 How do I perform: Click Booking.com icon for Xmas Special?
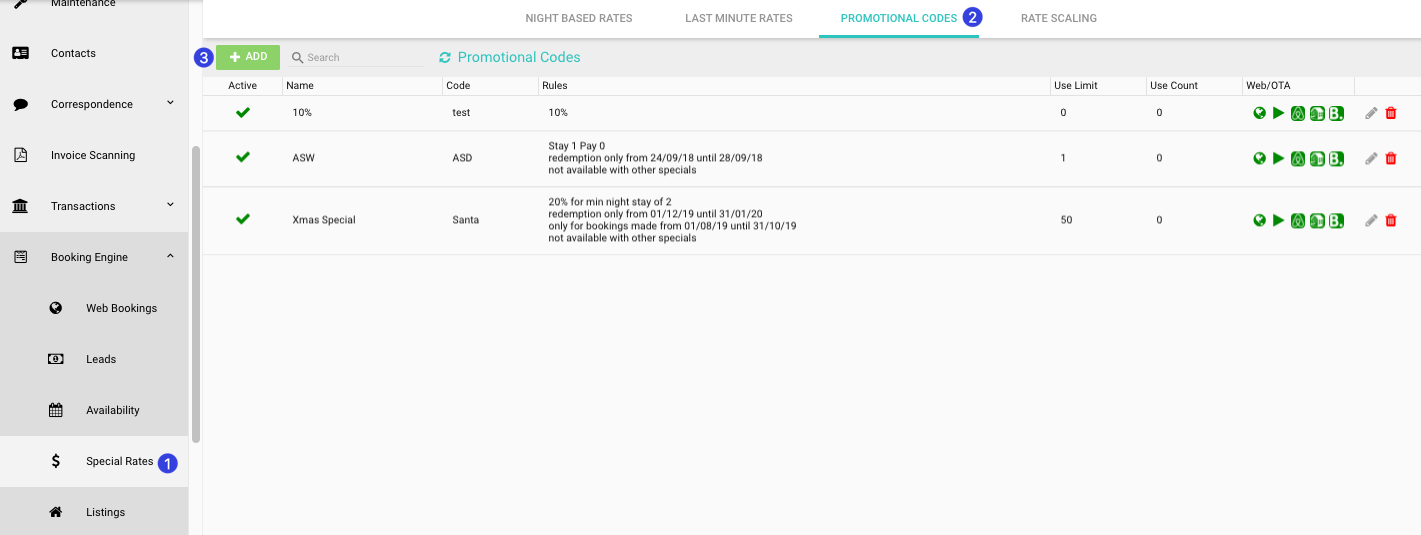1336,220
